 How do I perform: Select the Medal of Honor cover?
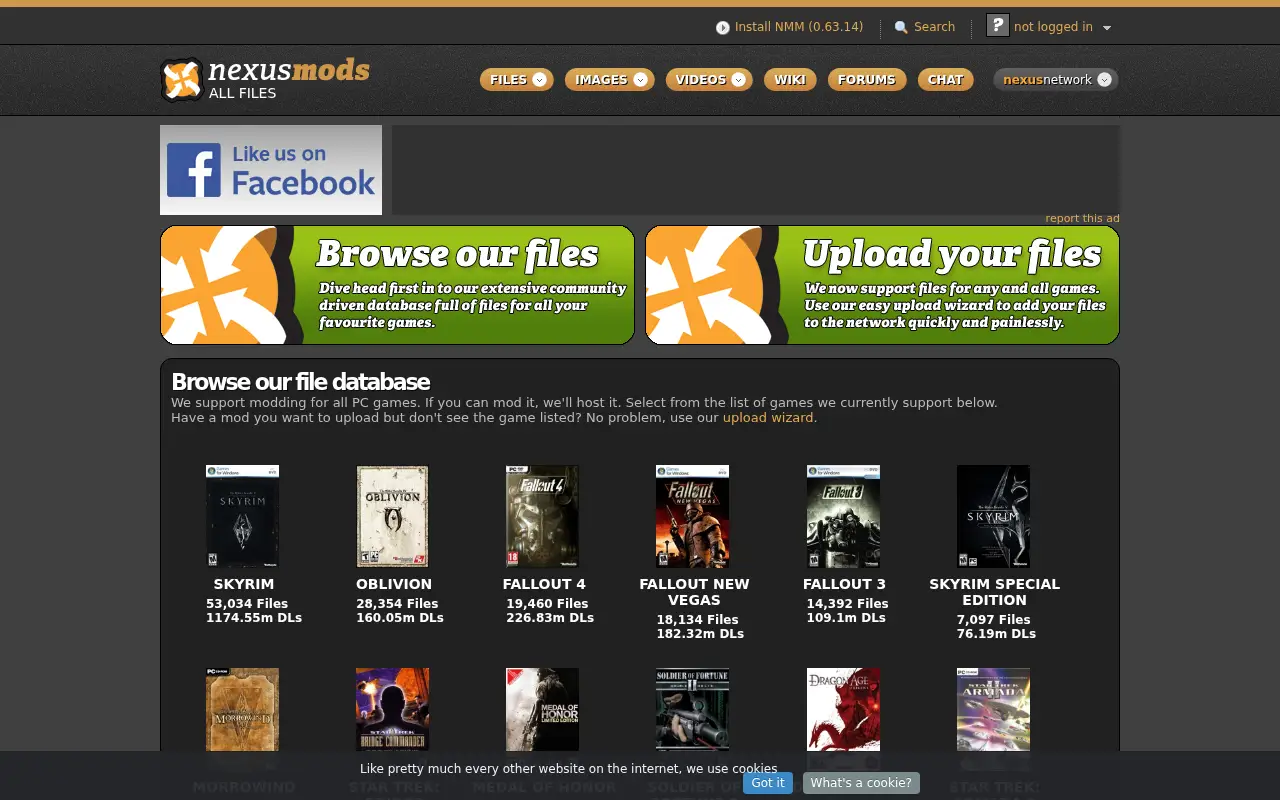[x=542, y=710]
